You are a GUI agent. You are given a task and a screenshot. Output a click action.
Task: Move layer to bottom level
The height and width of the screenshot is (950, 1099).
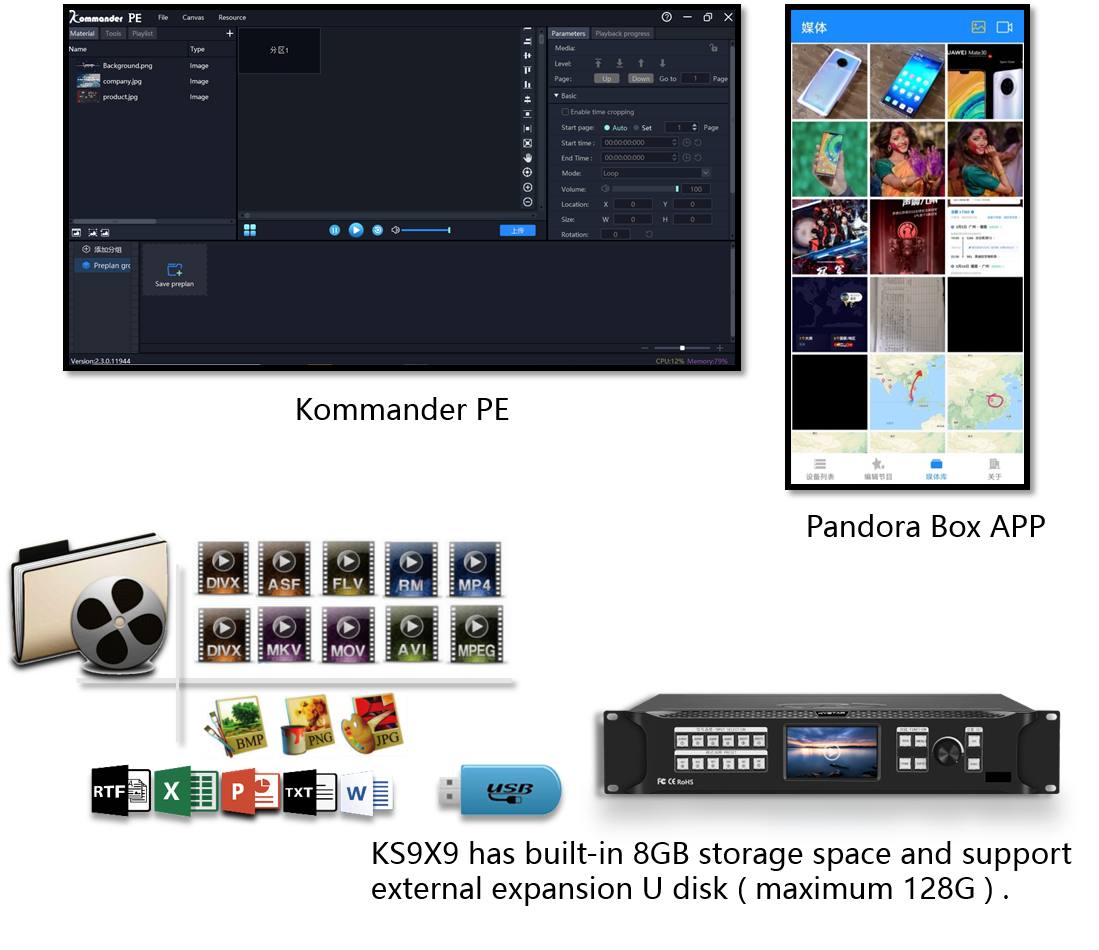click(x=620, y=63)
